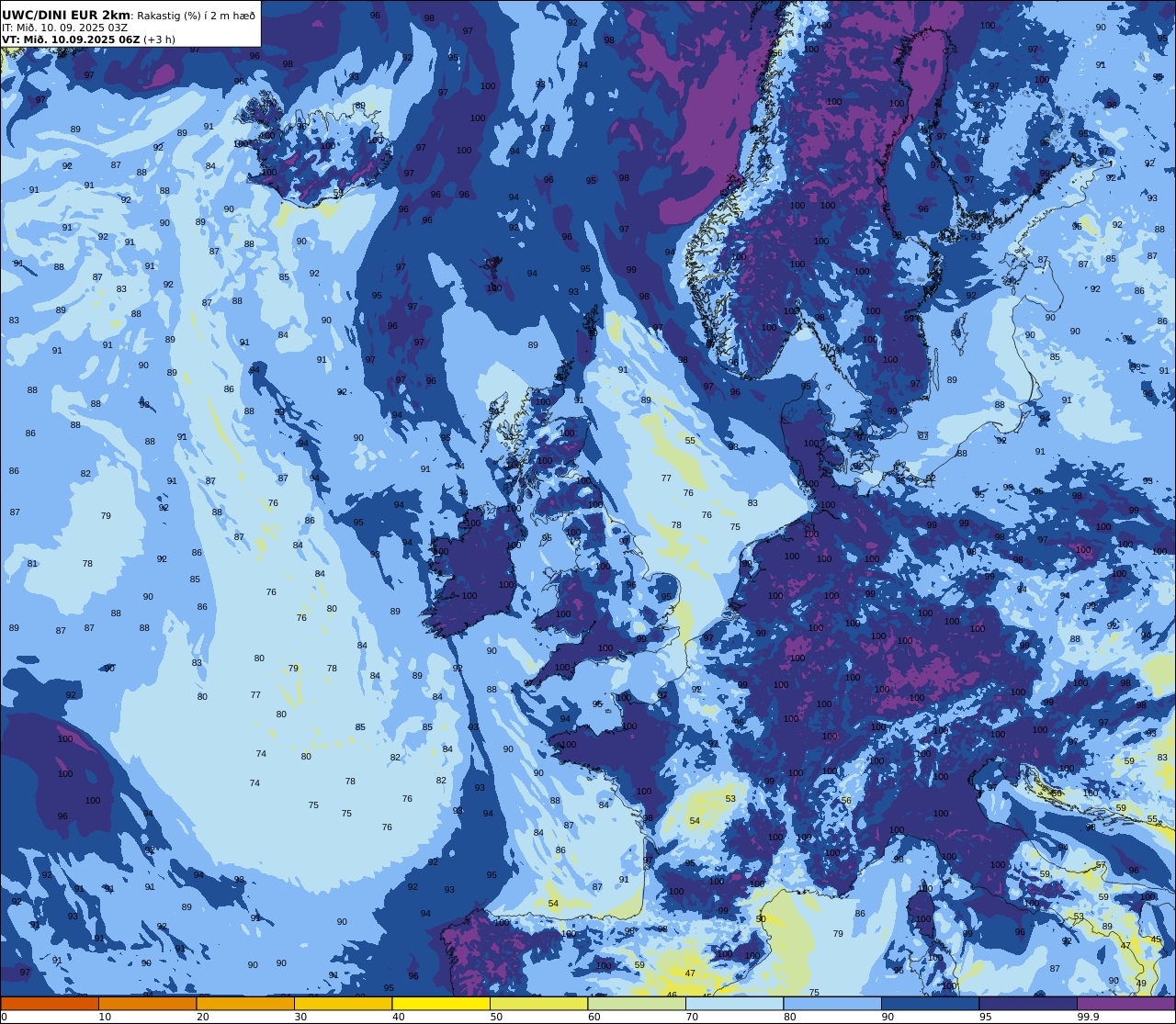Click the '40' tick label on the color scale
Viewport: 1176px width, 1024px height.
398,1017
